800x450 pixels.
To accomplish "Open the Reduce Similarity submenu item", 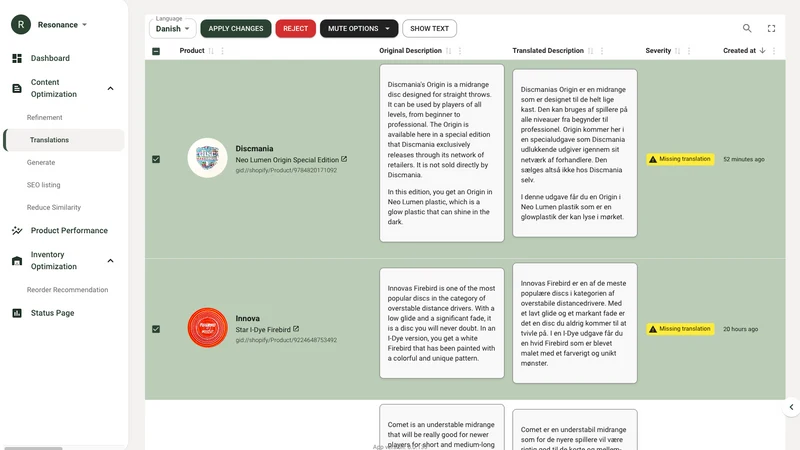I will coord(54,207).
